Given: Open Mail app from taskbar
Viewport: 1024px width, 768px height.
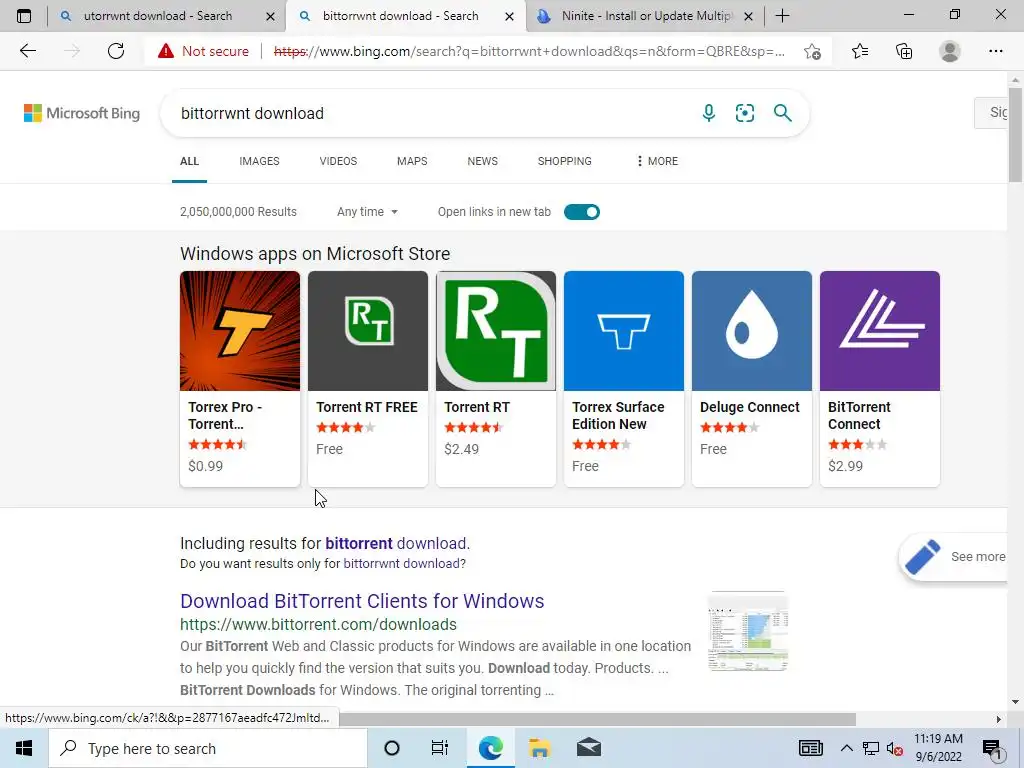Looking at the screenshot, I should tap(588, 748).
